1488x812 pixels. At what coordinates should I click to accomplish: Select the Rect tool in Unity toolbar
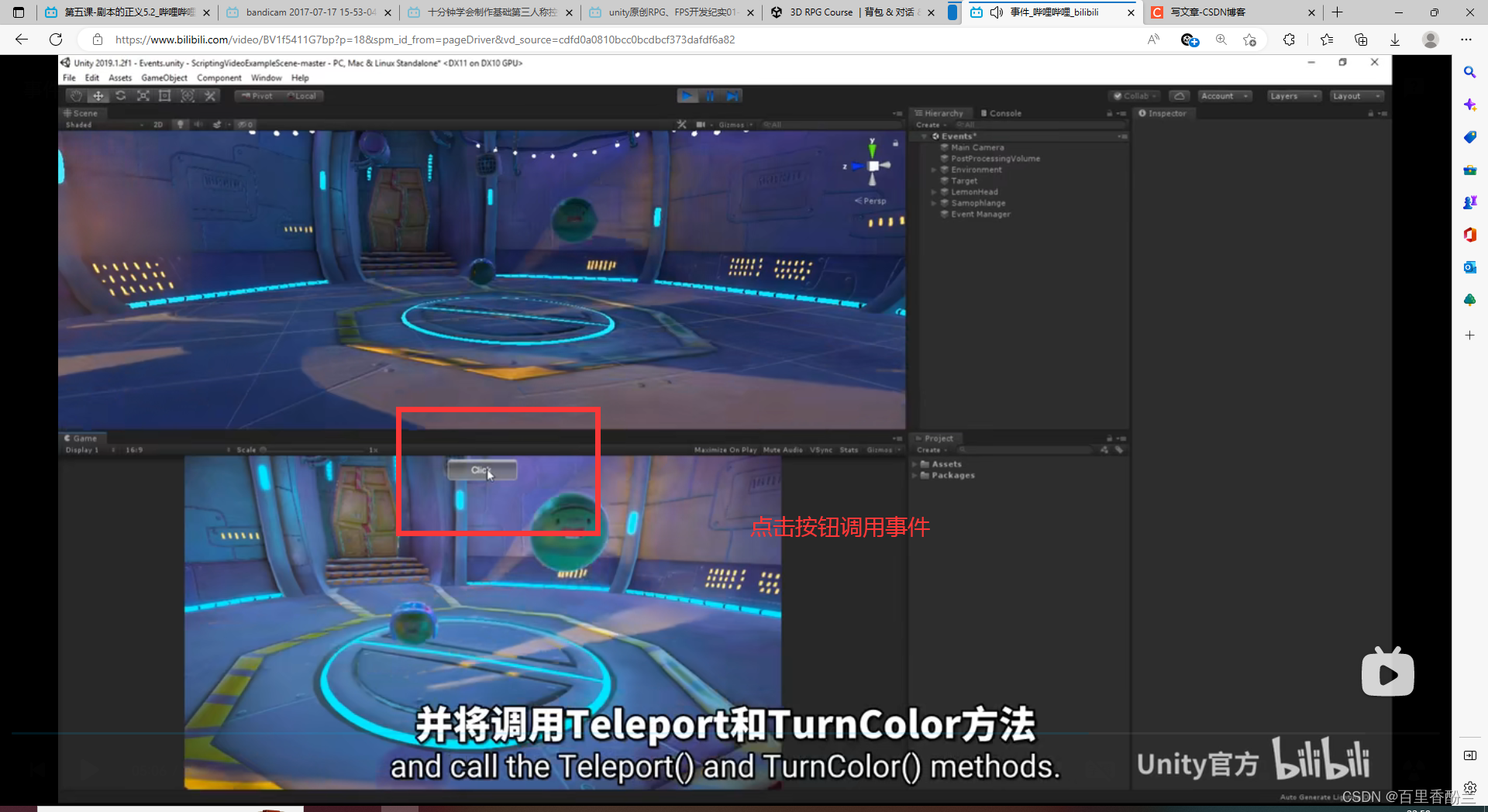pyautogui.click(x=165, y=96)
